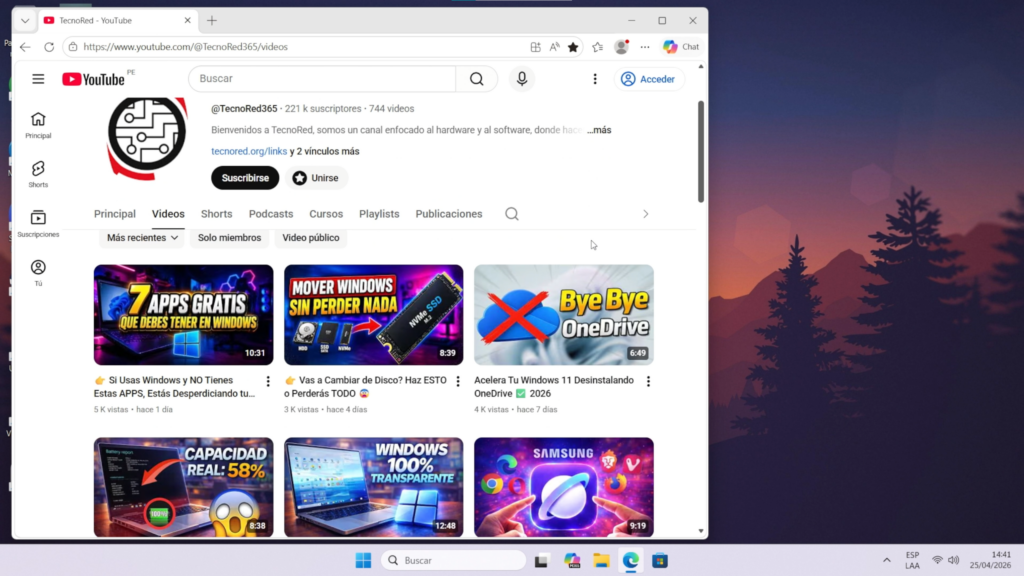Enable the Video público filter
Image resolution: width=1024 pixels, height=576 pixels.
[x=311, y=238]
